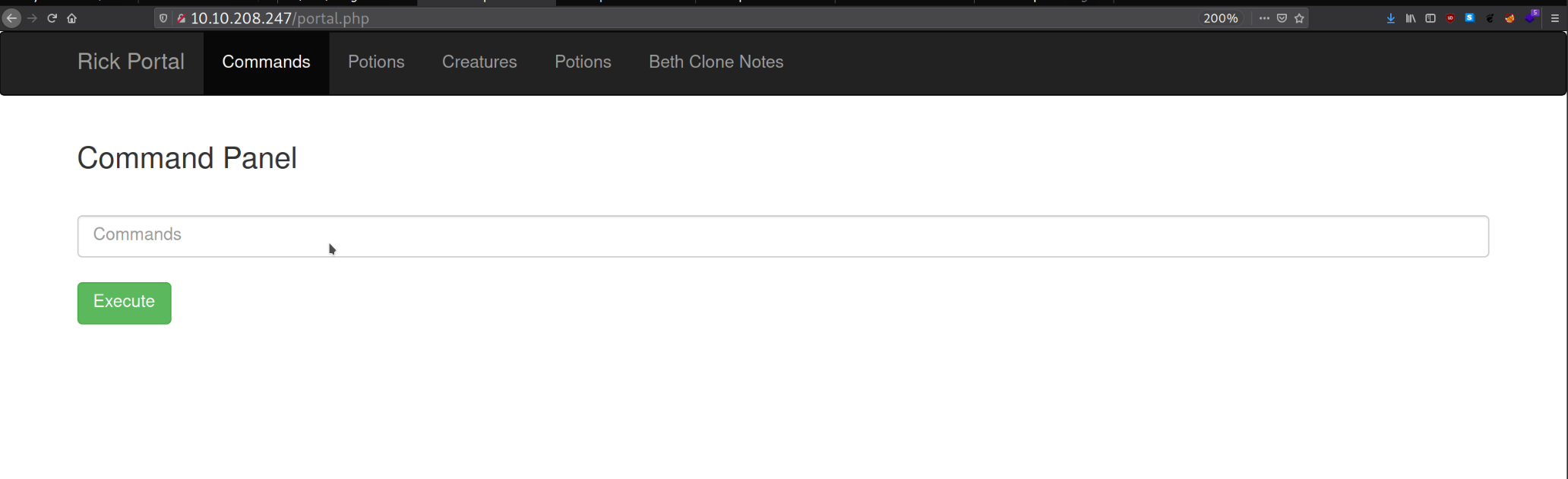Image resolution: width=1568 pixels, height=479 pixels.
Task: Click the insecure connection padlock icon
Action: (181, 18)
